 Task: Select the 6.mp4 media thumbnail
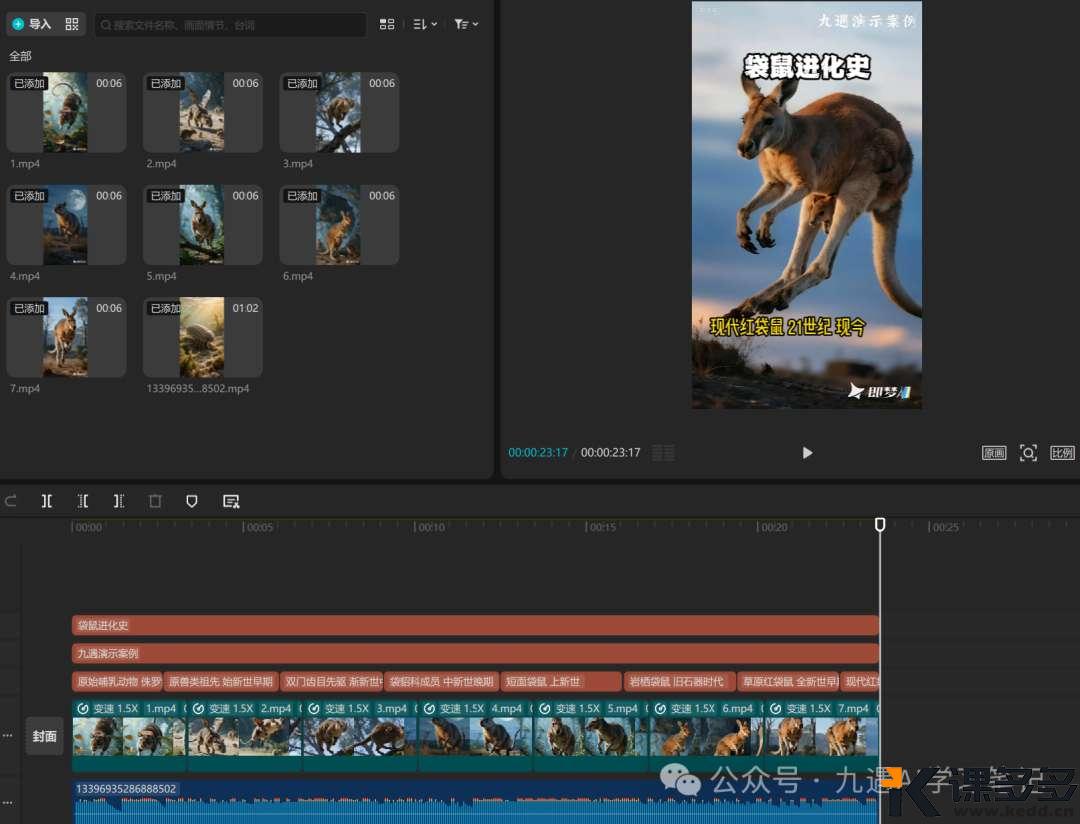[x=339, y=225]
